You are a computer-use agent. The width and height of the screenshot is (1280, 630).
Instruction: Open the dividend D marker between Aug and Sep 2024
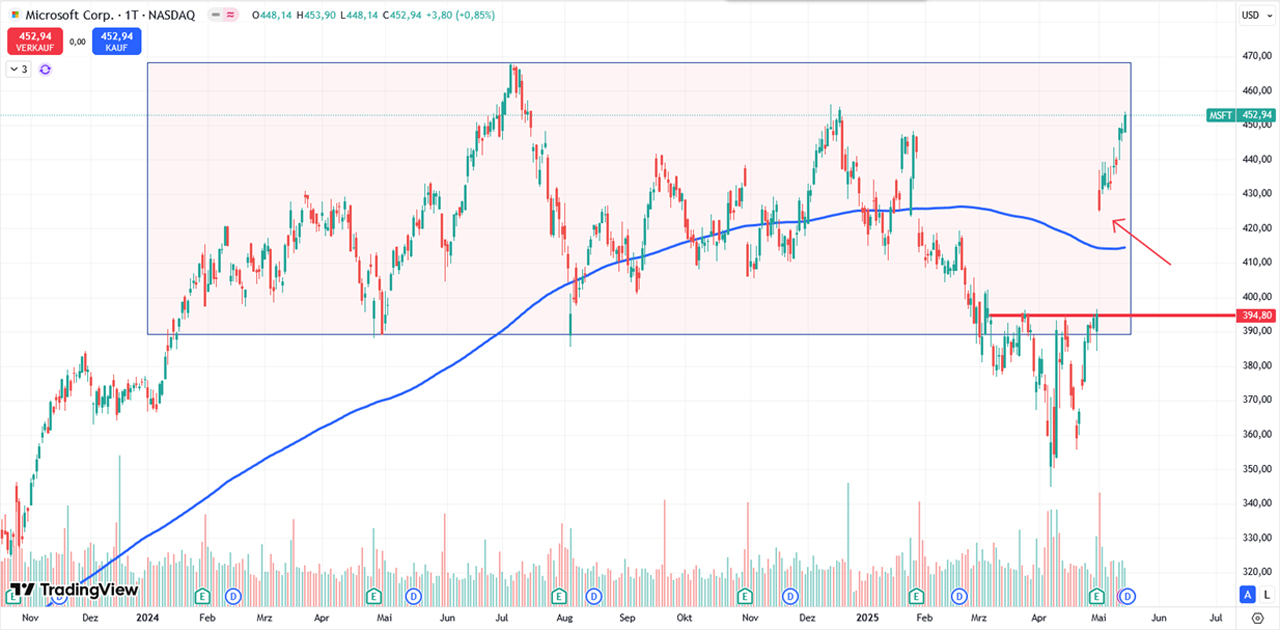(x=593, y=596)
